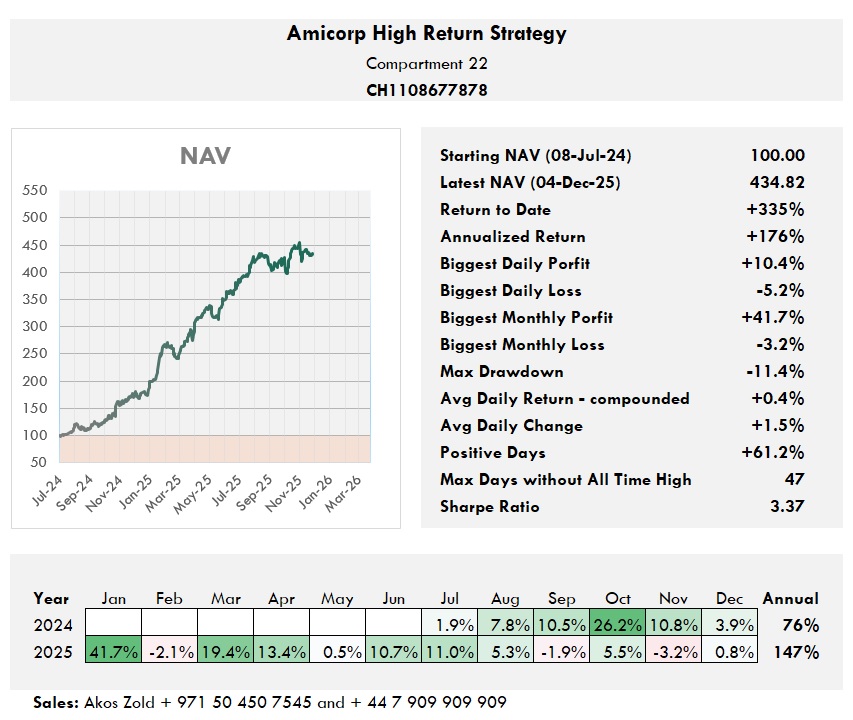Click the Max Drawdown -11.4% figure
The height and width of the screenshot is (720, 853).
coord(774,372)
